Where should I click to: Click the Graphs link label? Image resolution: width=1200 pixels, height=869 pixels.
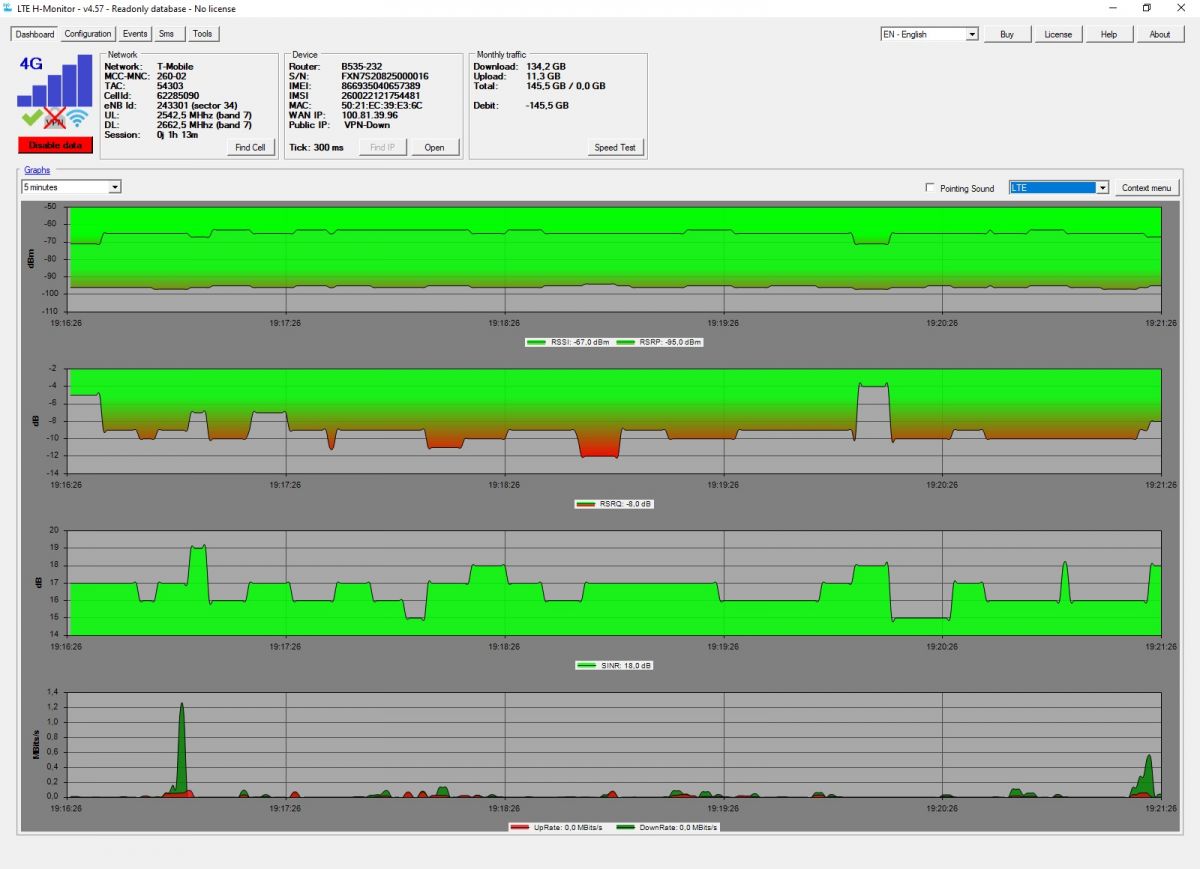tap(37, 170)
